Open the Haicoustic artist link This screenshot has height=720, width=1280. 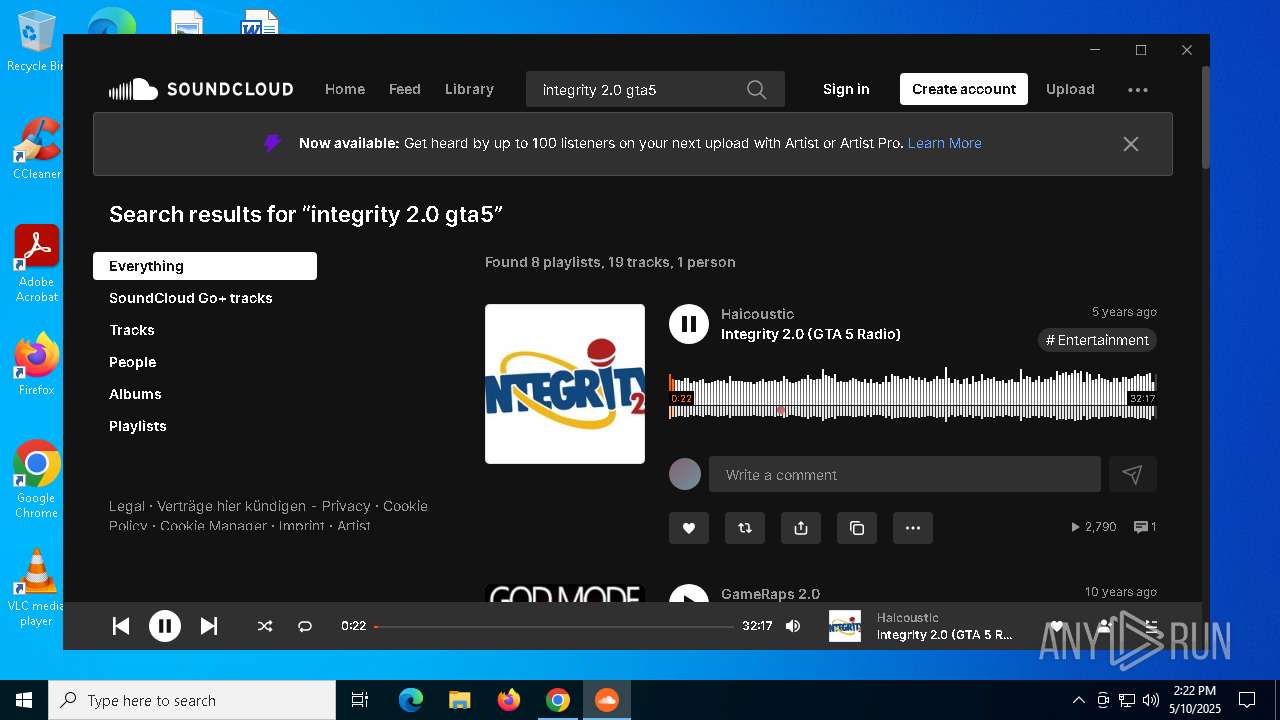point(757,314)
